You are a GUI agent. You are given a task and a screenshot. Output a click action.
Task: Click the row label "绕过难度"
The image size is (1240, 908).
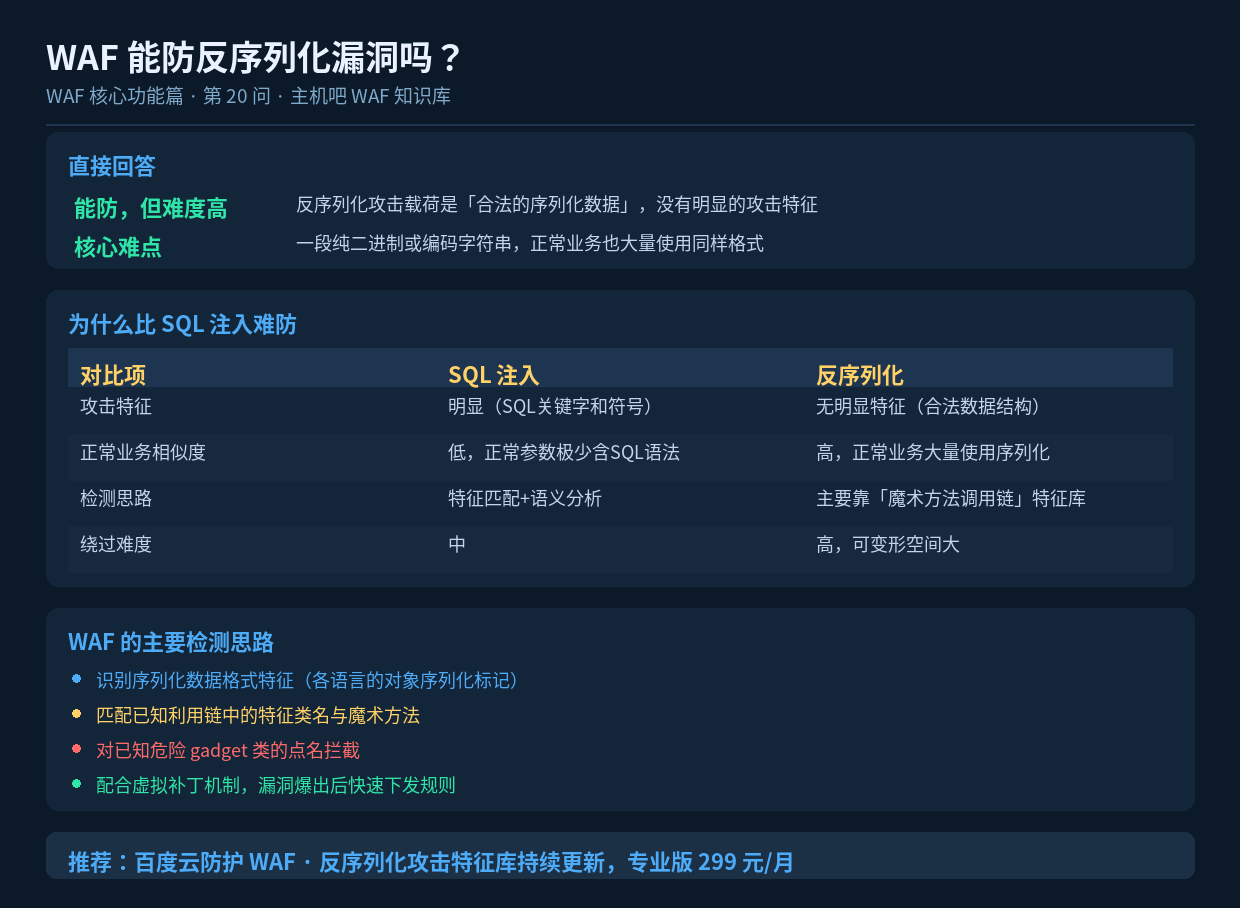pos(116,544)
